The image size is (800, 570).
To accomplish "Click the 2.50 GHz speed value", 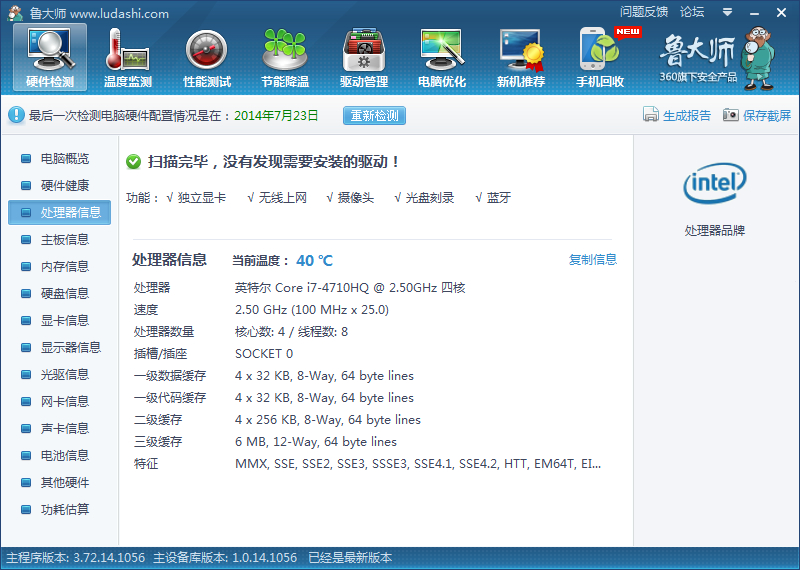I will [x=312, y=310].
